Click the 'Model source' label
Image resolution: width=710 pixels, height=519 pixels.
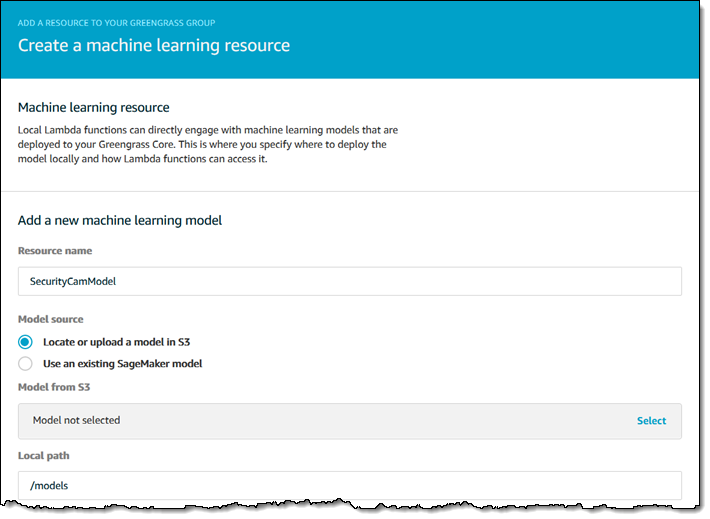click(51, 320)
